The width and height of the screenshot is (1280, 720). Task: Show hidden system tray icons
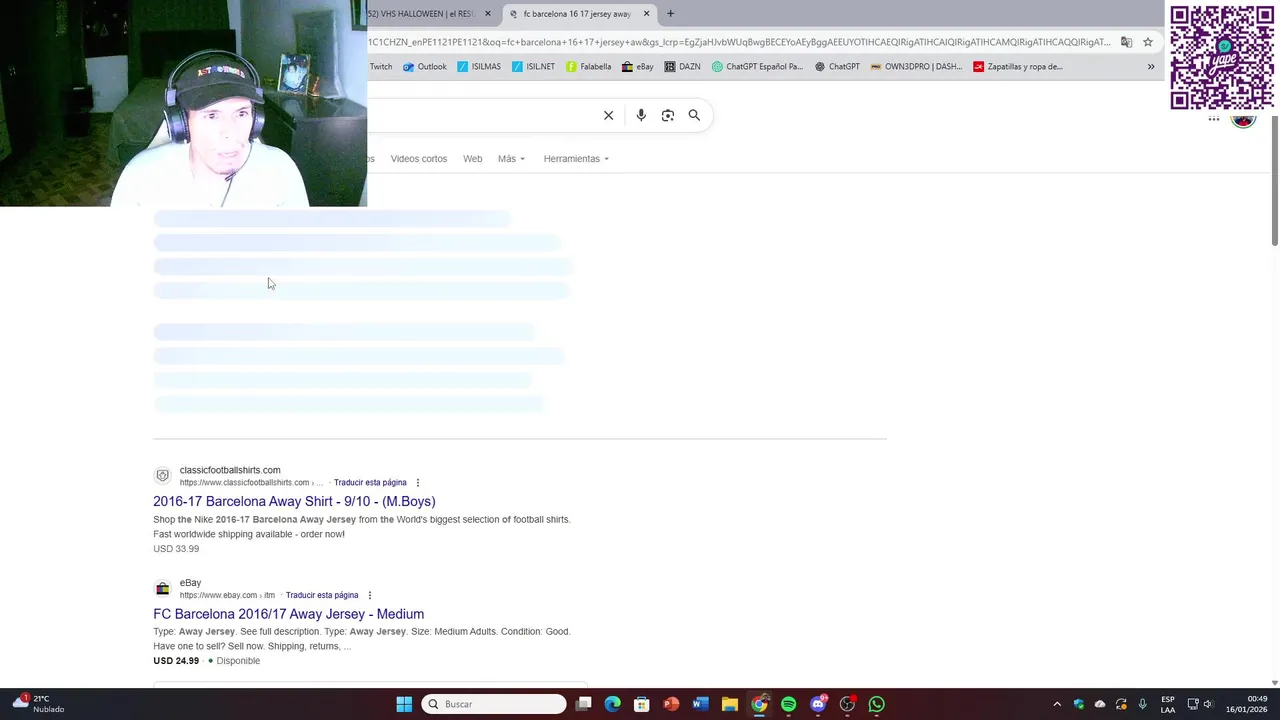coord(1057,704)
